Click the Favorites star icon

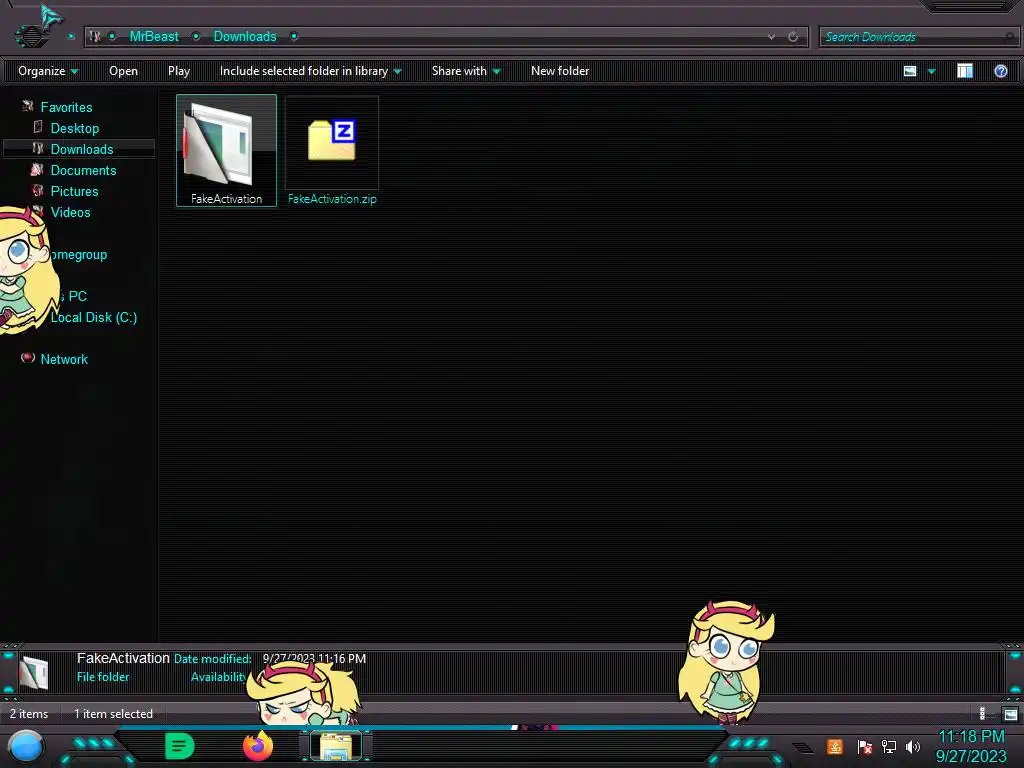(x=27, y=106)
